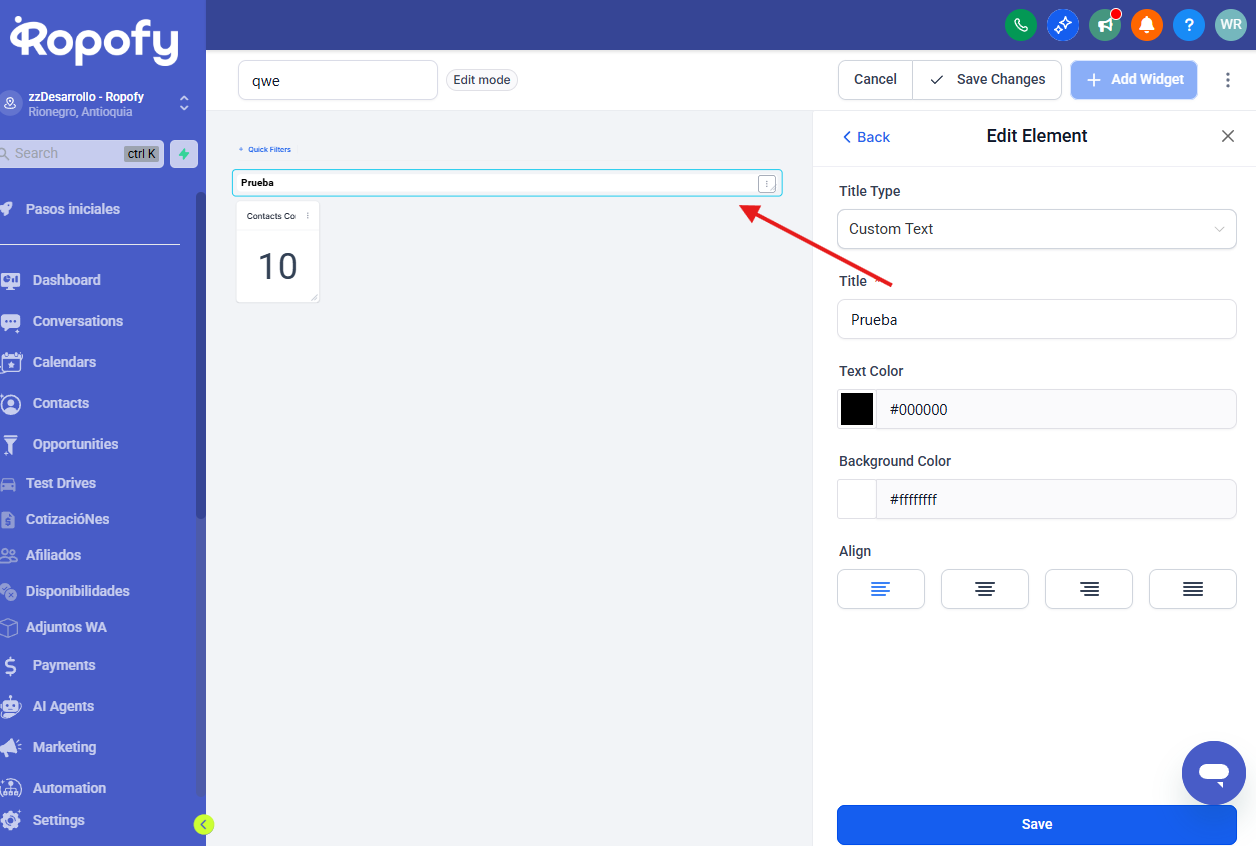The width and height of the screenshot is (1256, 846).
Task: Open the chat support bubble
Action: [x=1213, y=773]
